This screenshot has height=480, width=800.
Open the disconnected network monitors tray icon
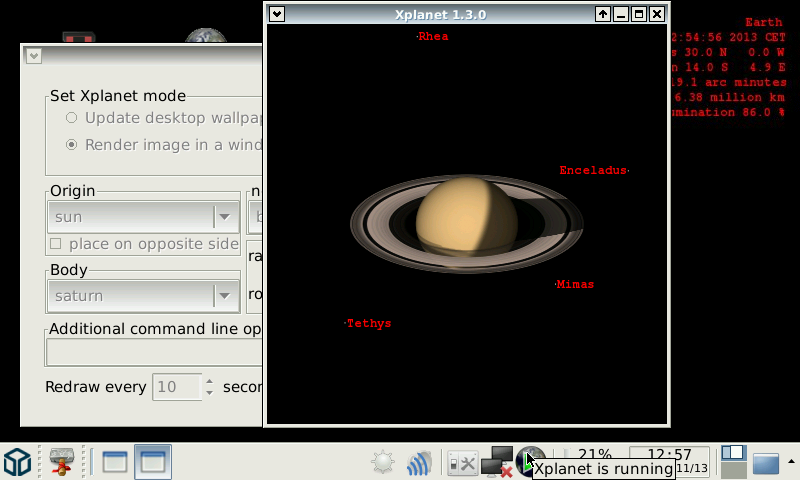tap(497, 462)
